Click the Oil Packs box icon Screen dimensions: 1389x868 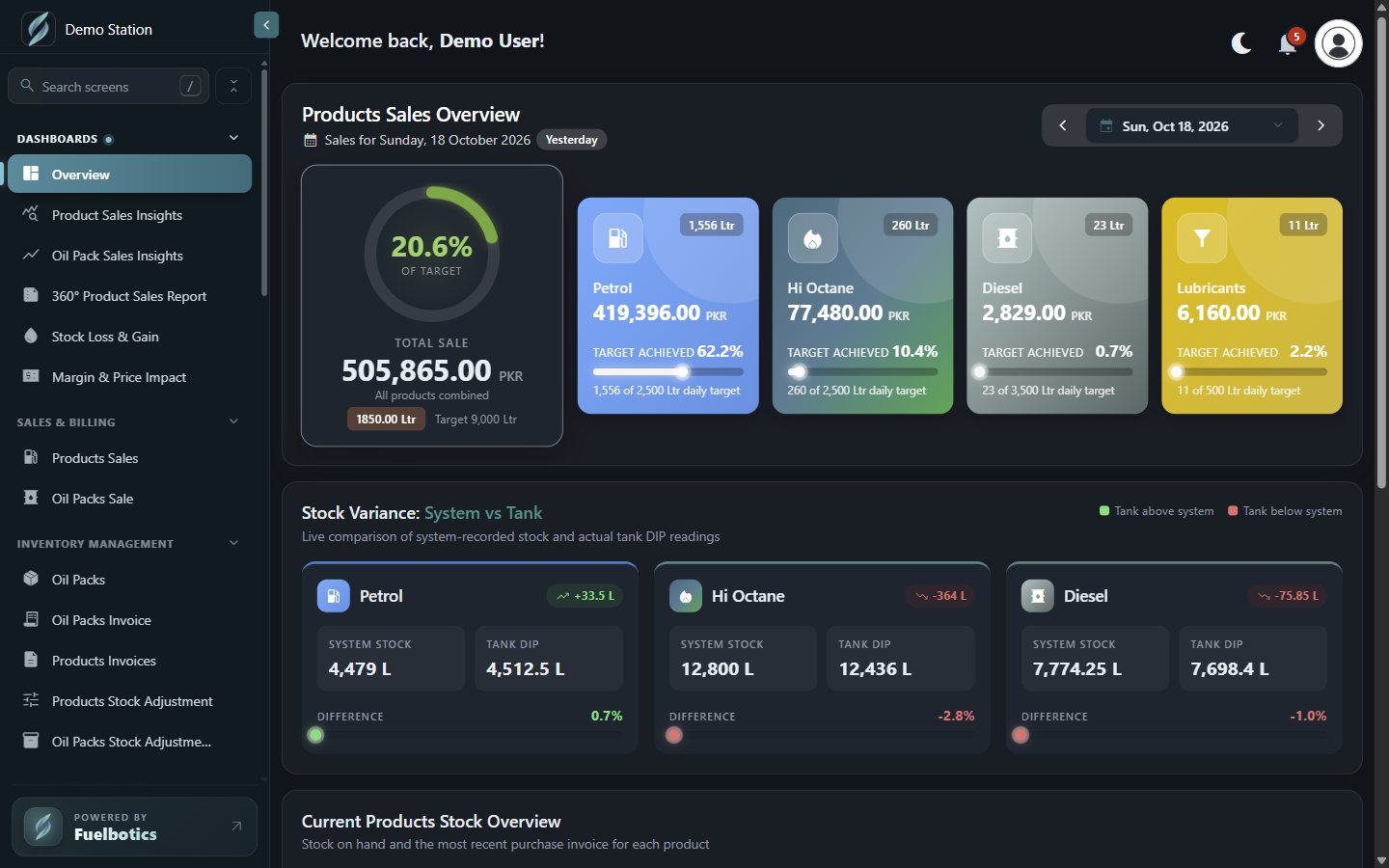pos(31,579)
